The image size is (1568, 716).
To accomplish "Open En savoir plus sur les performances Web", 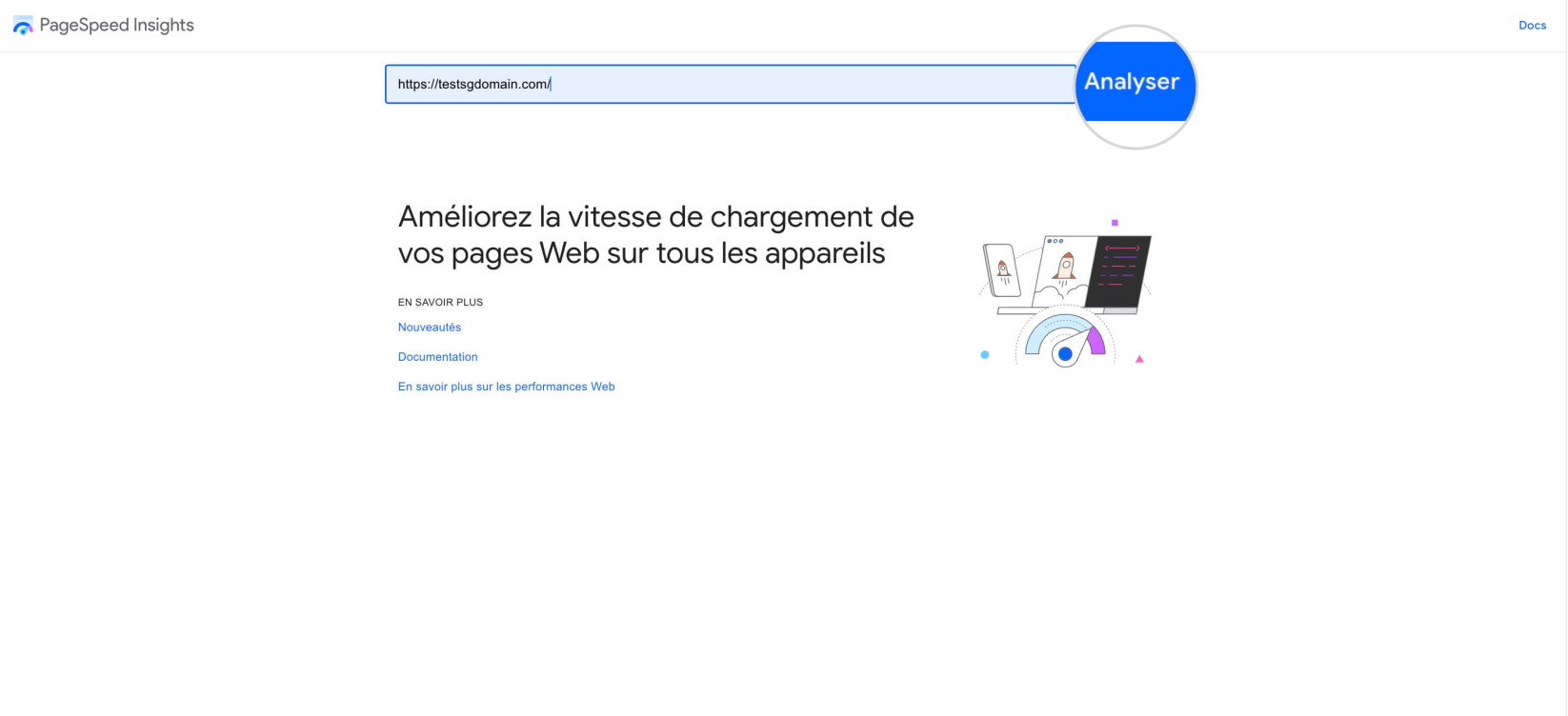I will point(507,387).
